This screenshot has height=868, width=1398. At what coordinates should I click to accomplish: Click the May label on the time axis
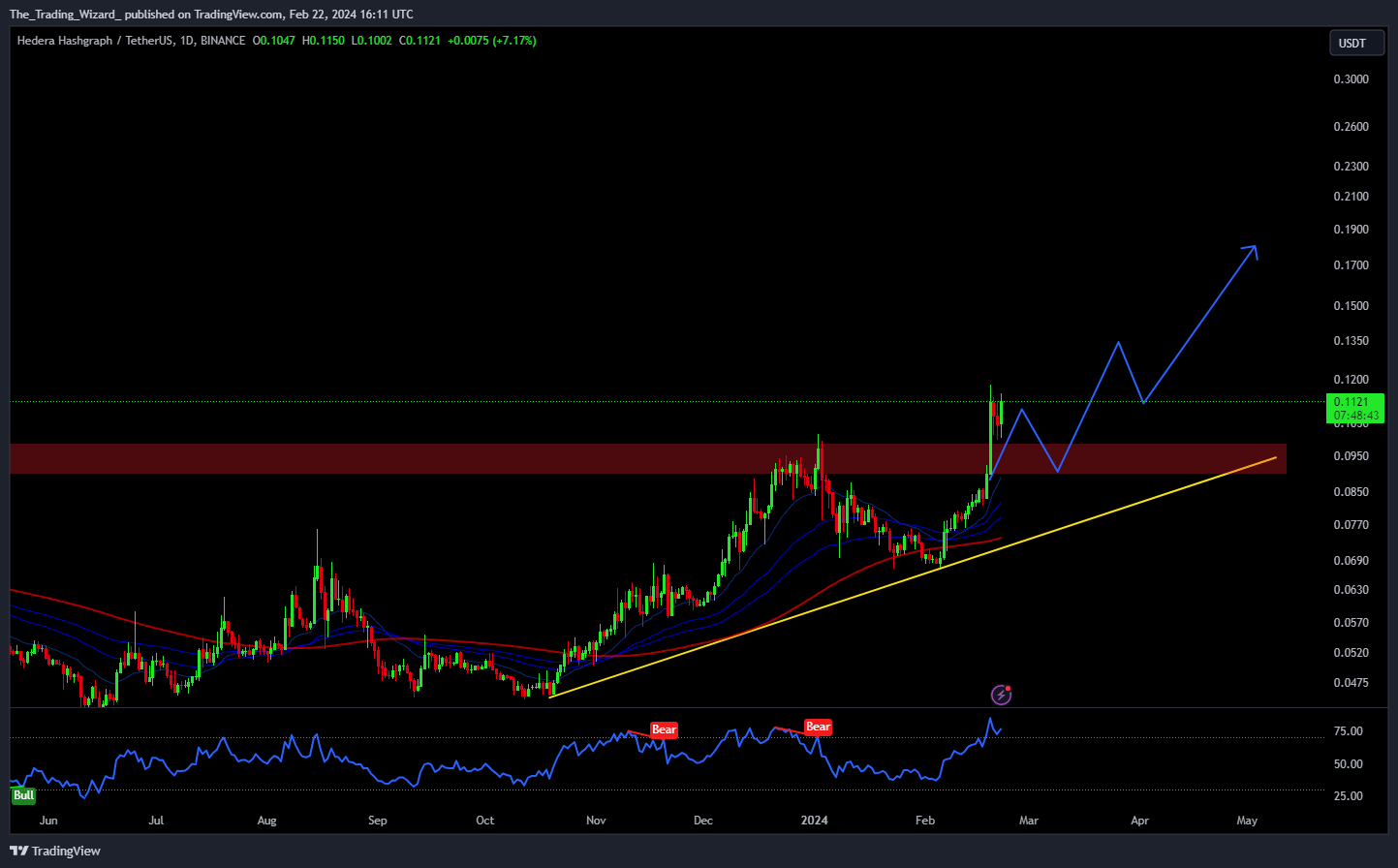[1247, 821]
